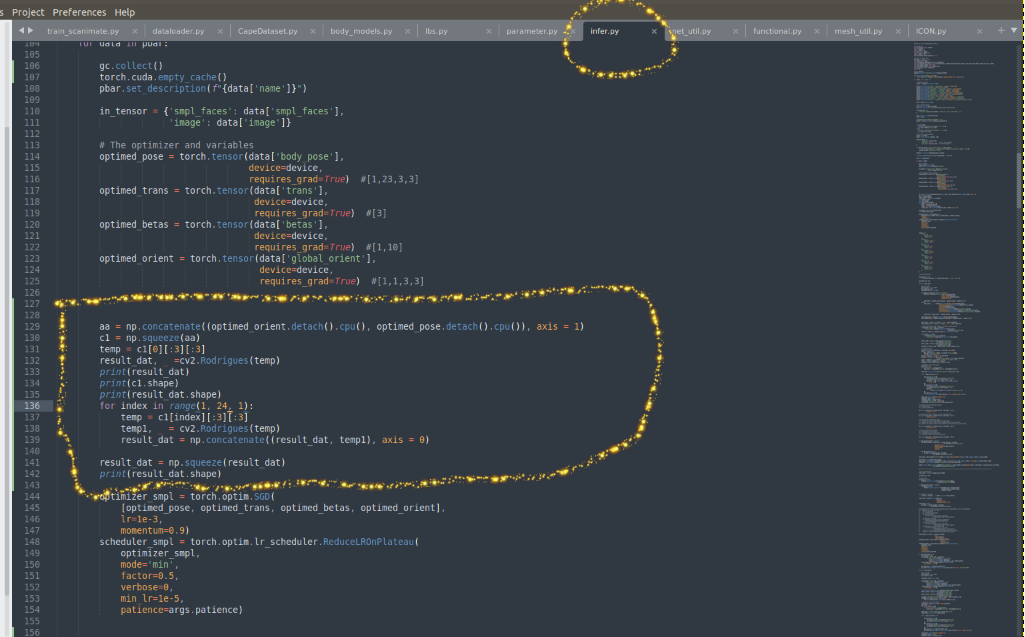Image resolution: width=1025 pixels, height=637 pixels.
Task: Switch to the dataloader.py tab
Action: [178, 31]
